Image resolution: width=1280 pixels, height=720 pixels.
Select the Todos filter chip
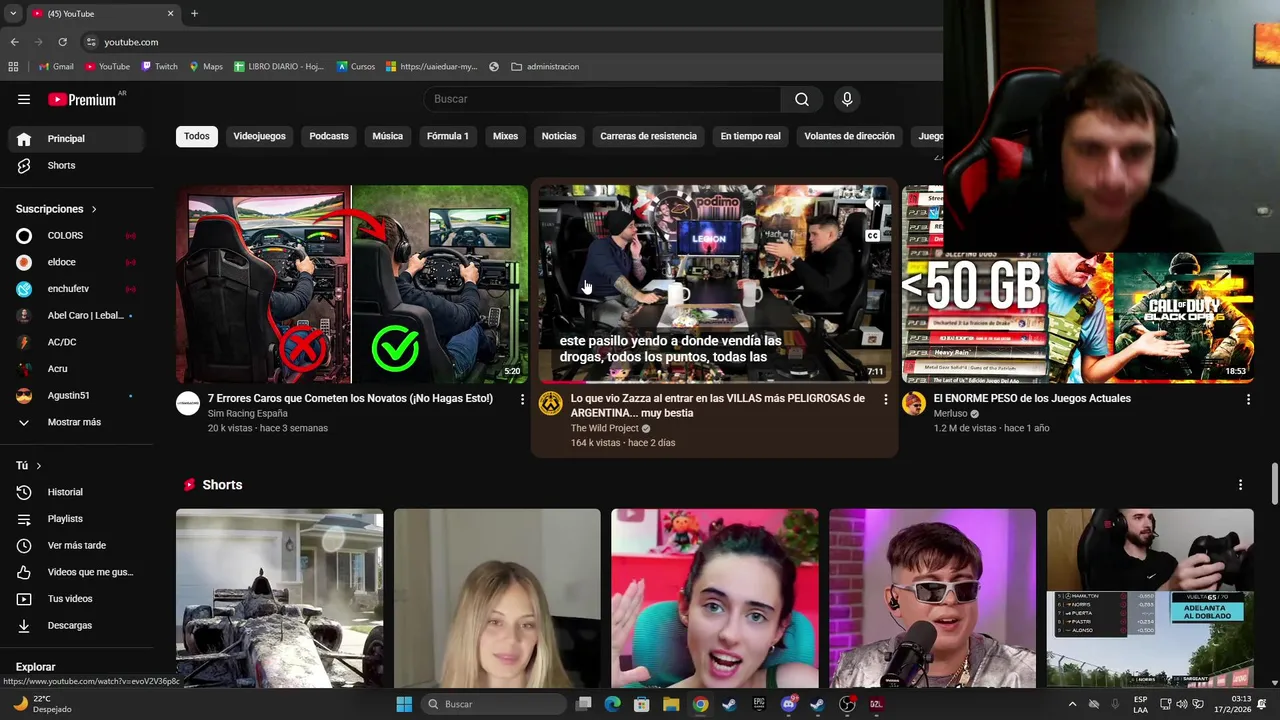click(197, 136)
